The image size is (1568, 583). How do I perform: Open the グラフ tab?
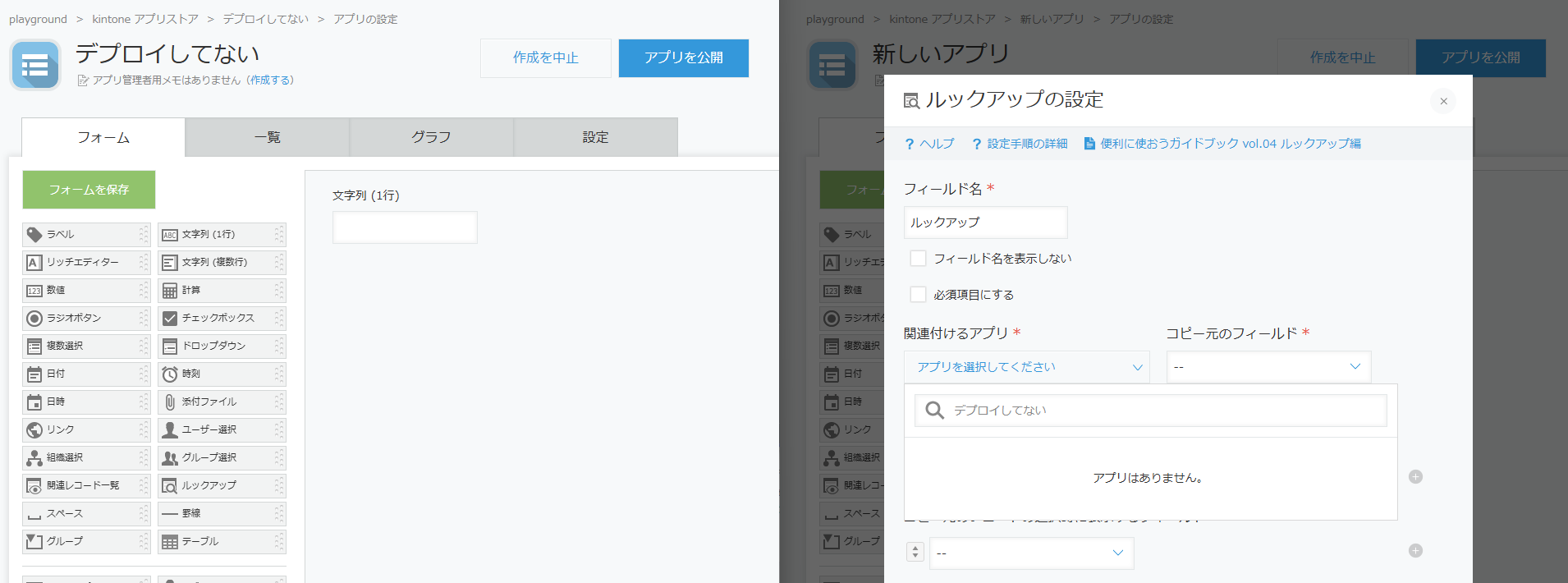[432, 137]
